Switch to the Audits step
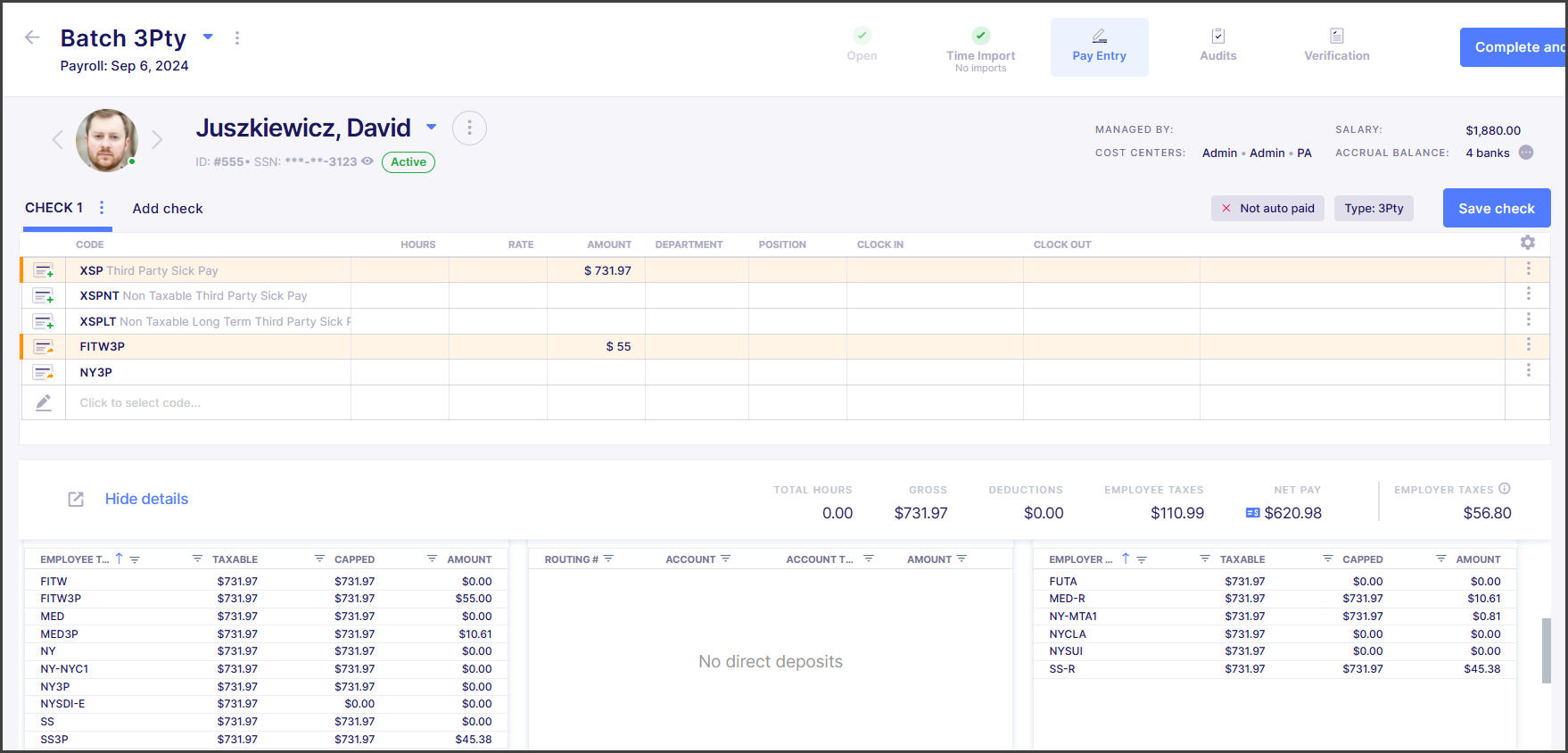 pos(1217,46)
